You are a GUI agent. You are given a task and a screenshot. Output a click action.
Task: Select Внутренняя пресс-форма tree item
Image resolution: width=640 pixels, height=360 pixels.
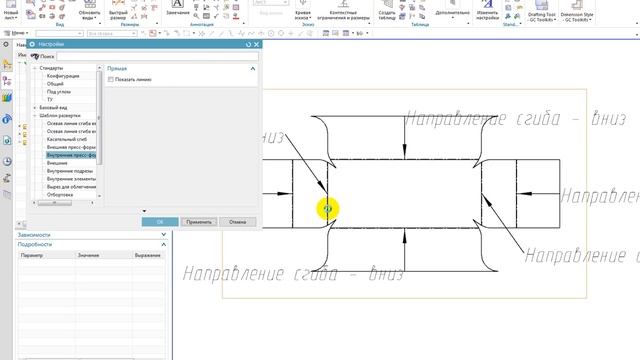tap(71, 156)
